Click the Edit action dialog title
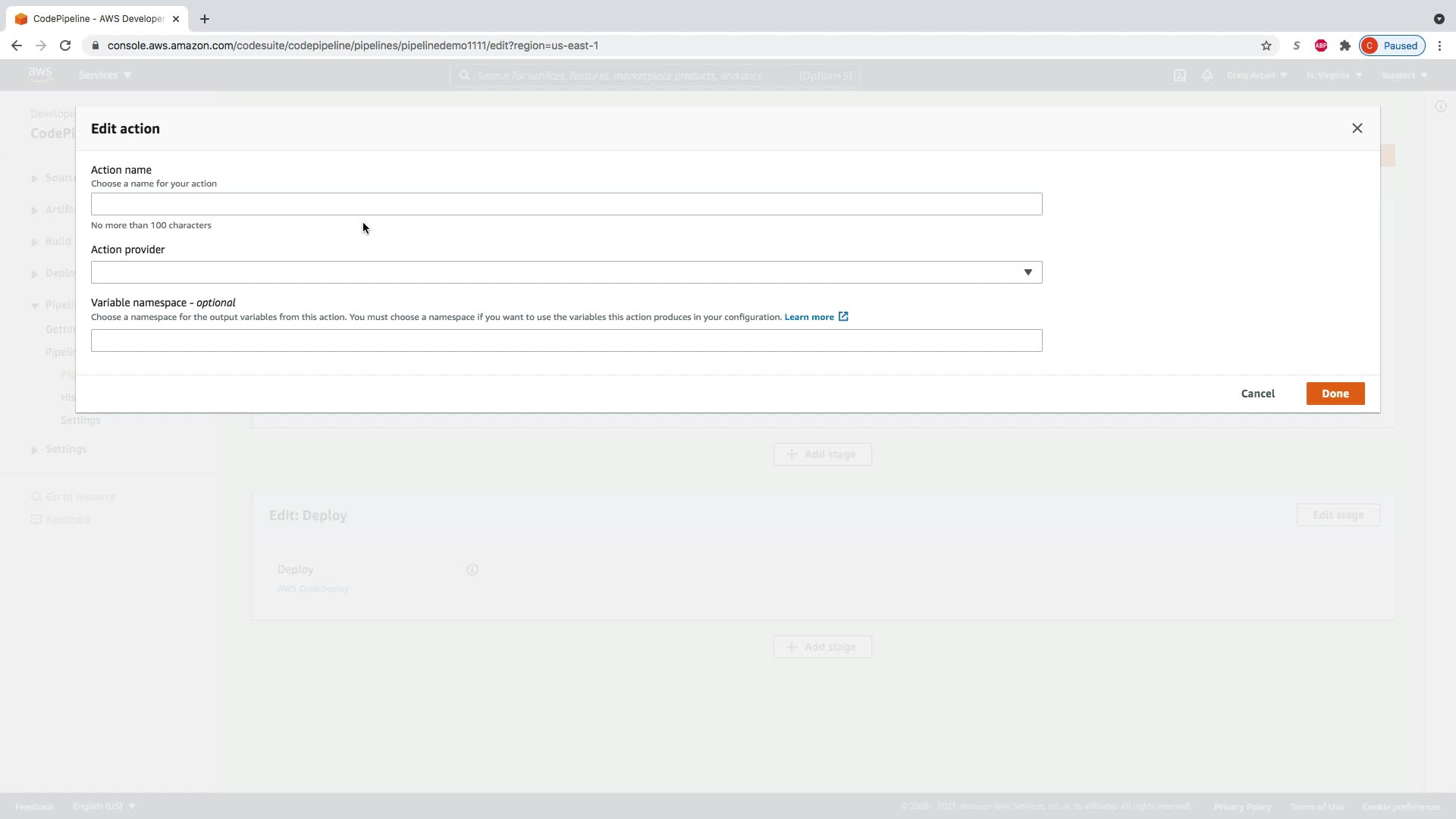 [125, 129]
